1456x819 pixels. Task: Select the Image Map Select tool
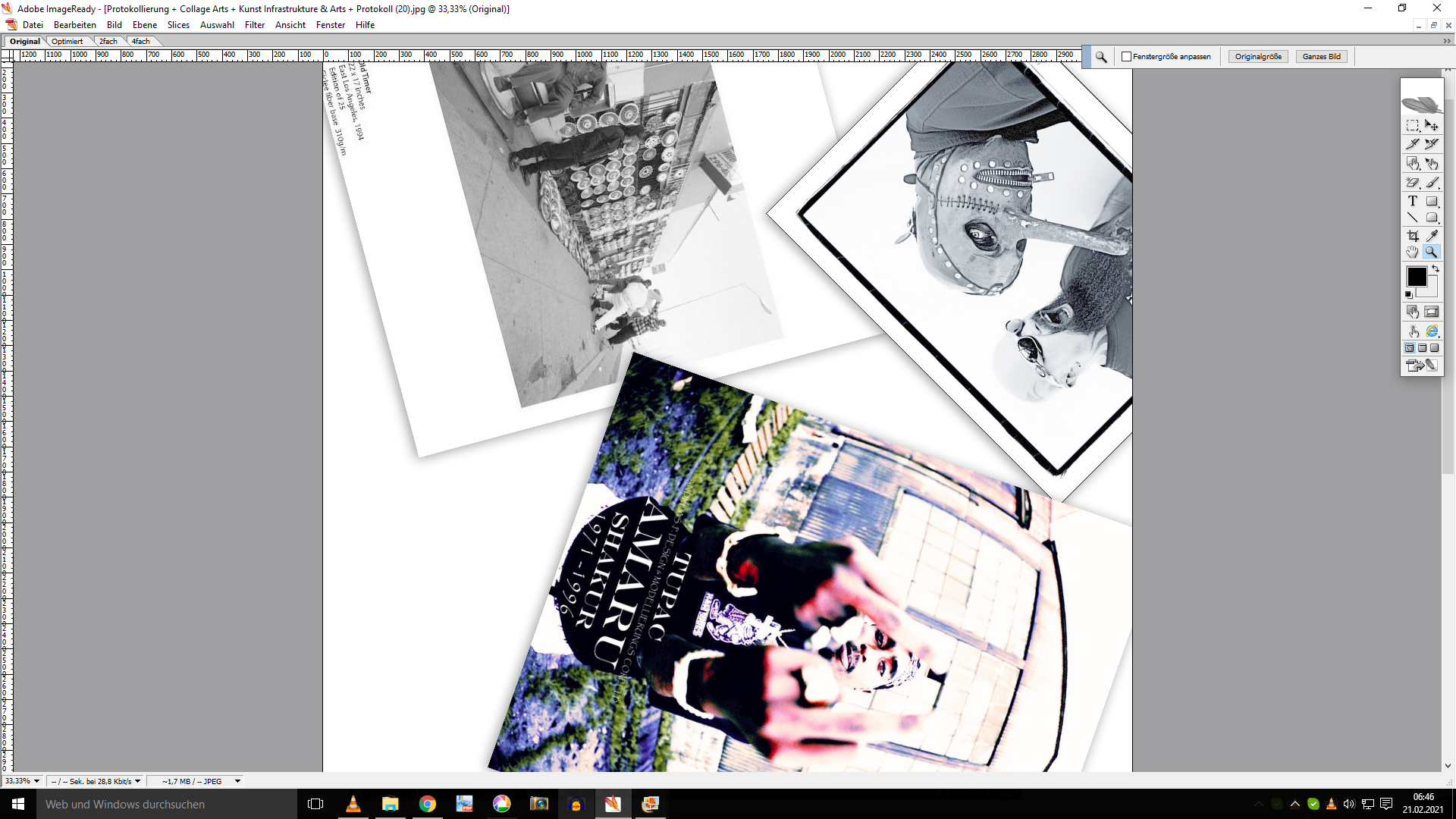[x=1432, y=164]
